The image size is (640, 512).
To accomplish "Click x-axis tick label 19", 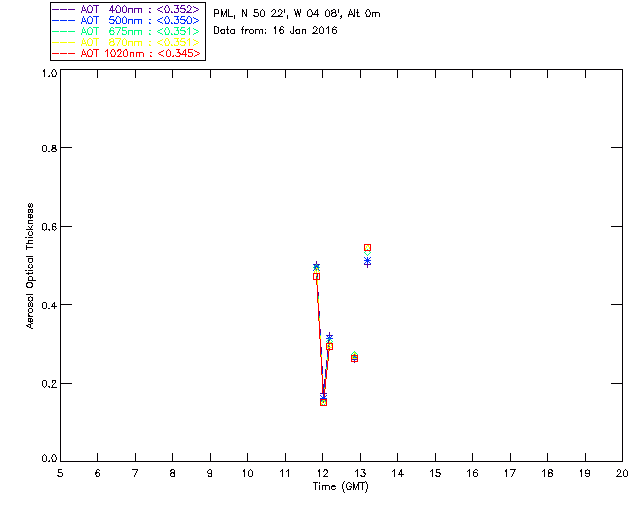I will [585, 473].
